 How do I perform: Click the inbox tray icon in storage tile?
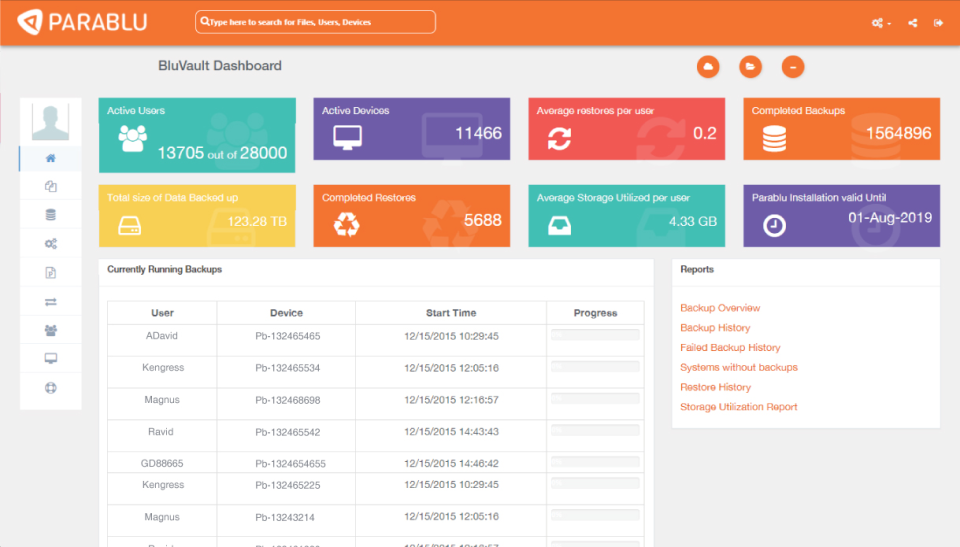[559, 226]
